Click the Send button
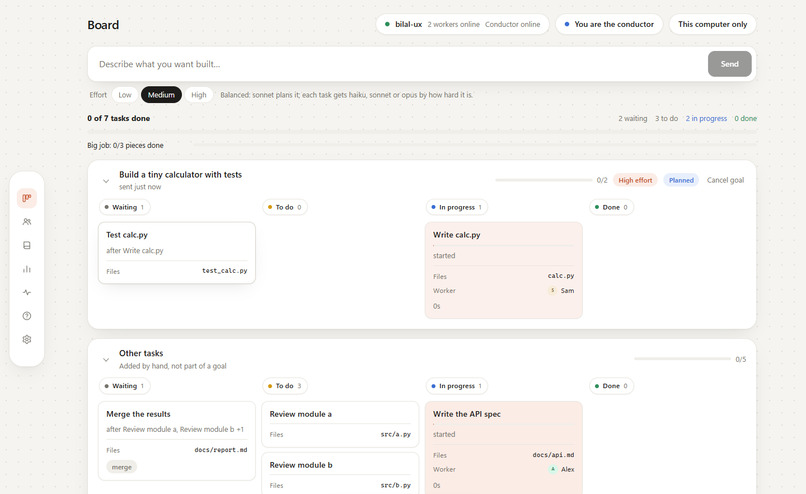Viewport: 806px width, 494px height. 729,64
